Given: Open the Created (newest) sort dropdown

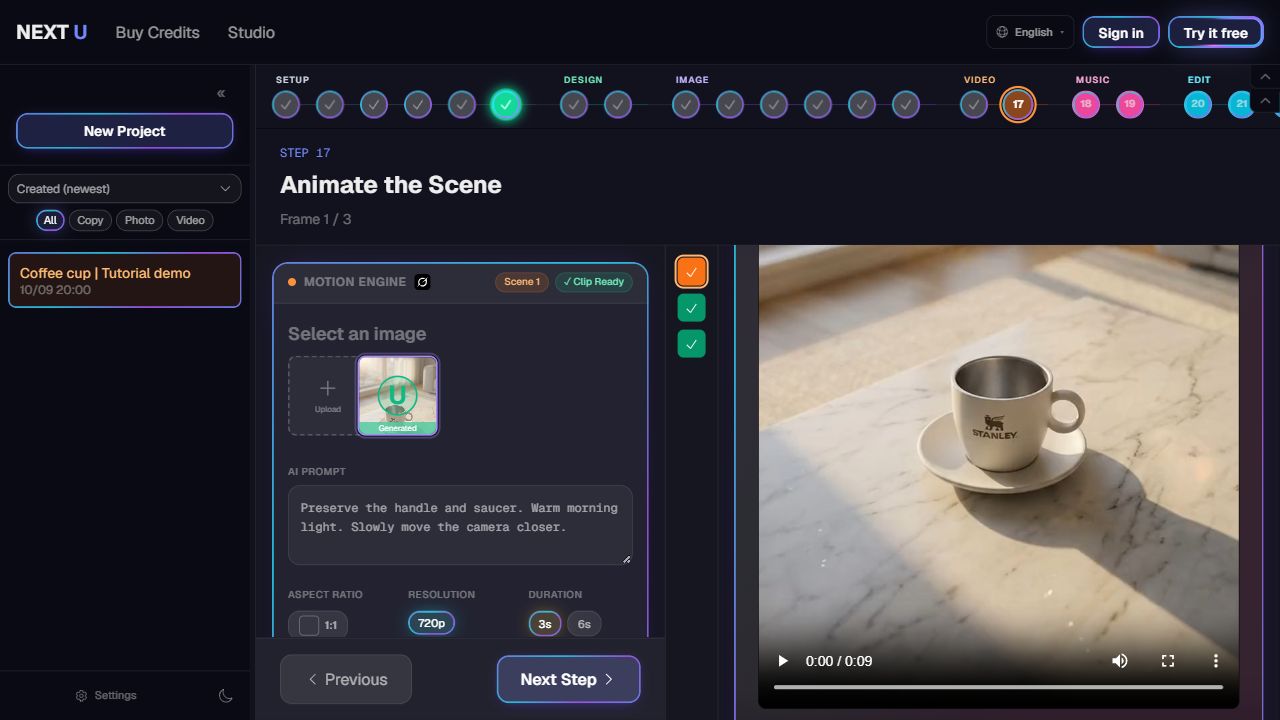Looking at the screenshot, I should pyautogui.click(x=125, y=189).
